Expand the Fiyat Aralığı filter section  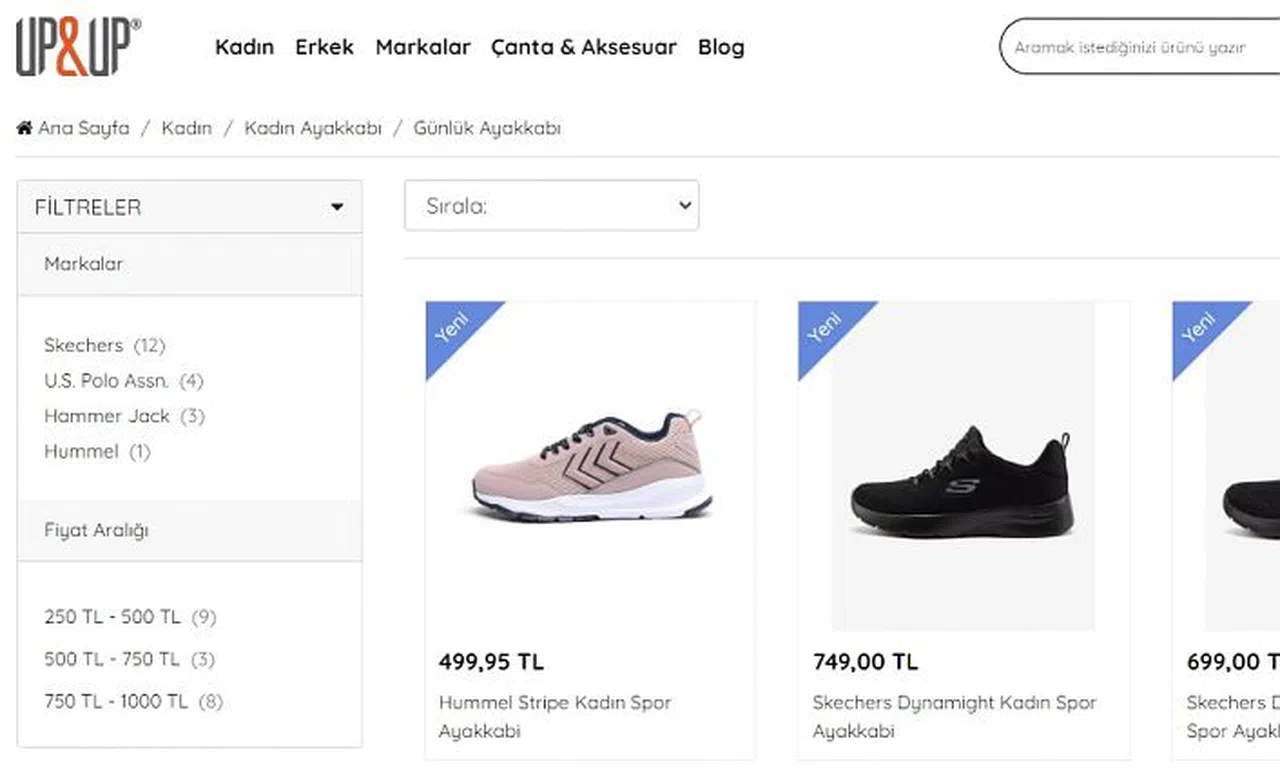click(96, 530)
